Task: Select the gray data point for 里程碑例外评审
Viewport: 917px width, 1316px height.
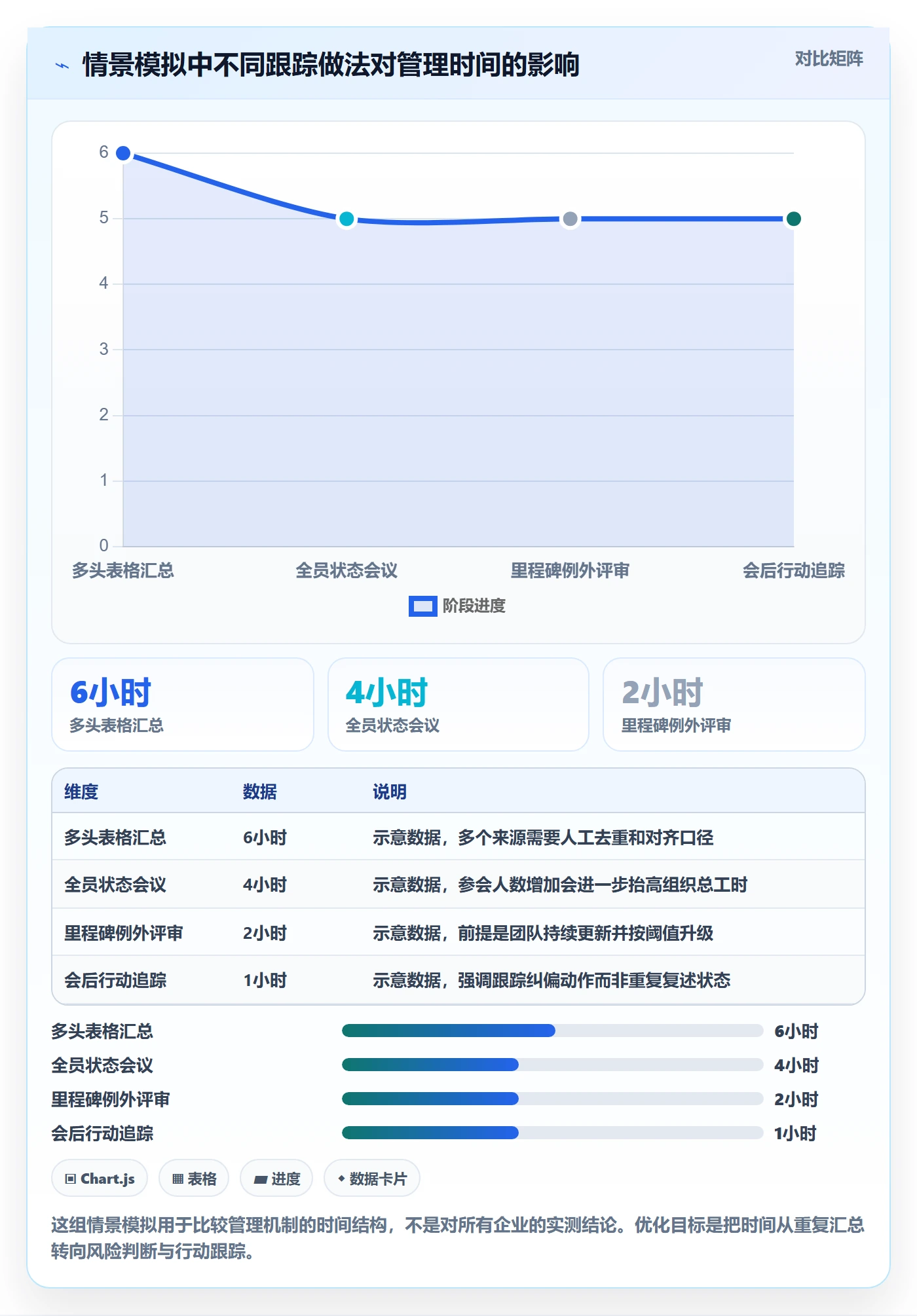Action: pyautogui.click(x=570, y=219)
